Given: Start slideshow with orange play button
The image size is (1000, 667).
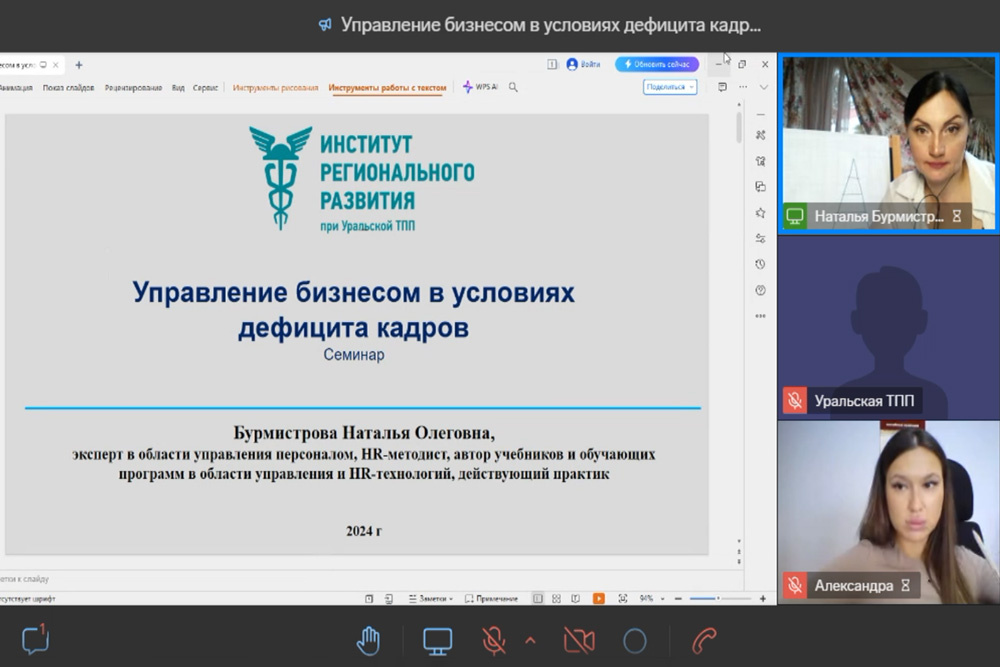Looking at the screenshot, I should (598, 599).
